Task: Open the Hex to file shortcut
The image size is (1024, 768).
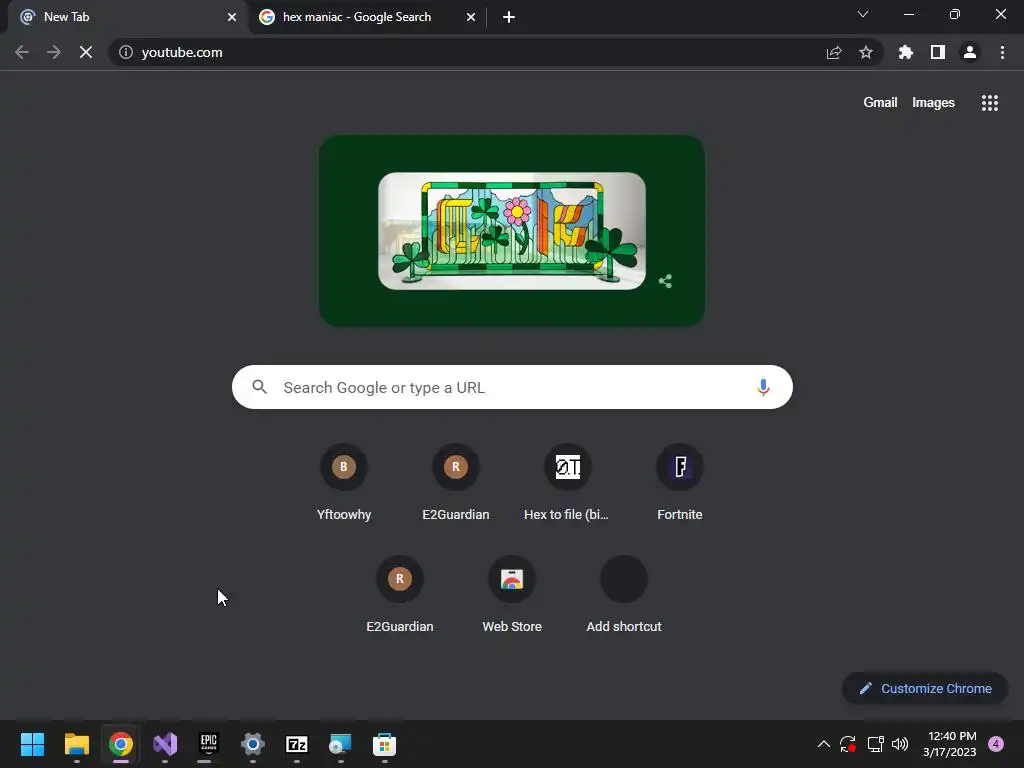Action: tap(568, 482)
